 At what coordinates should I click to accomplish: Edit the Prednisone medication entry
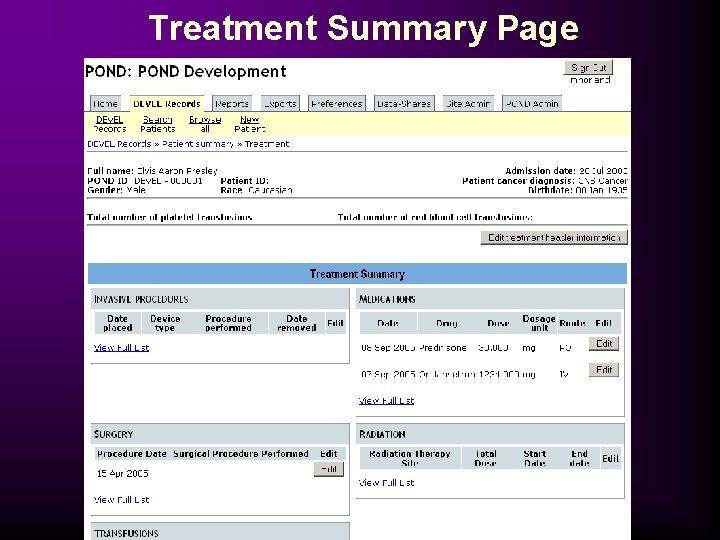coord(604,343)
